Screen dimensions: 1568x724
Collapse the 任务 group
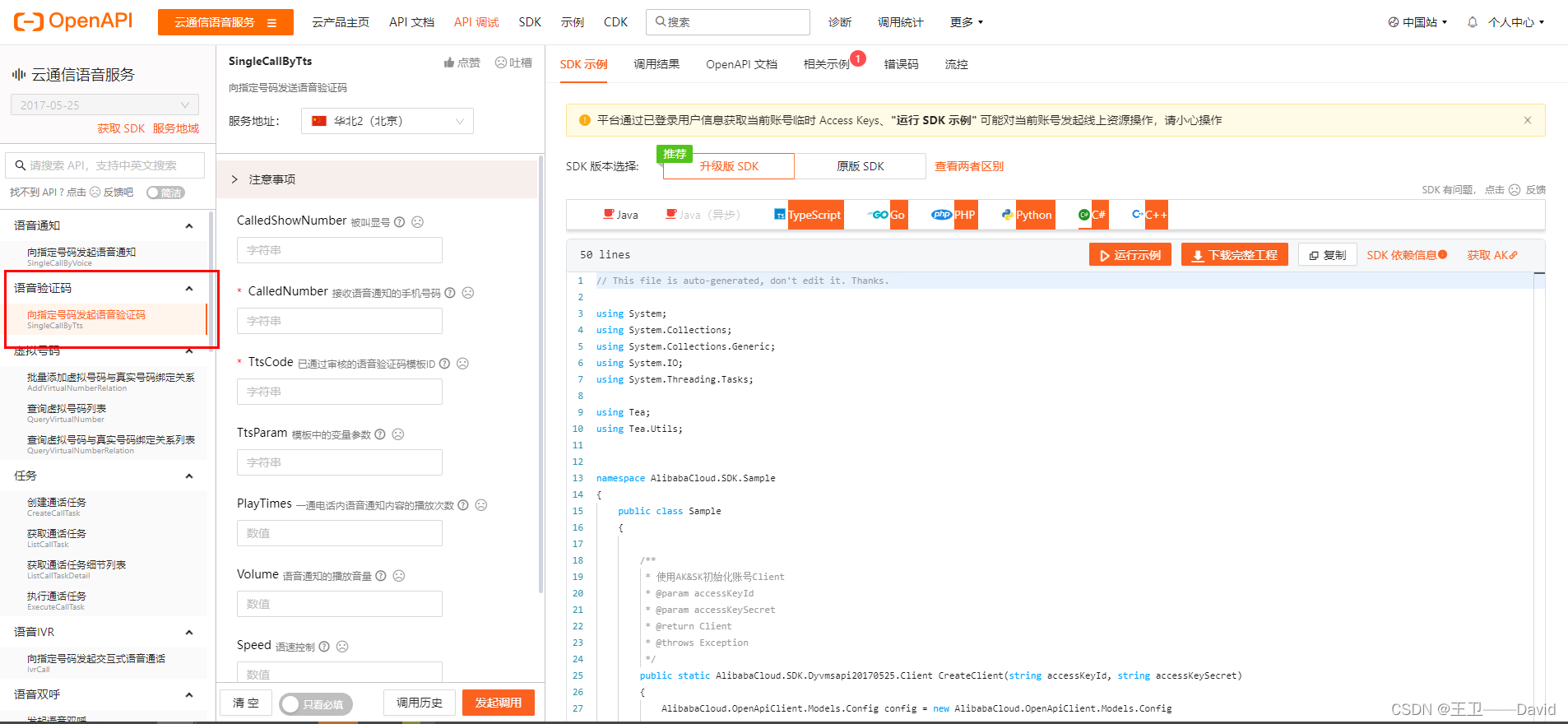[x=189, y=476]
